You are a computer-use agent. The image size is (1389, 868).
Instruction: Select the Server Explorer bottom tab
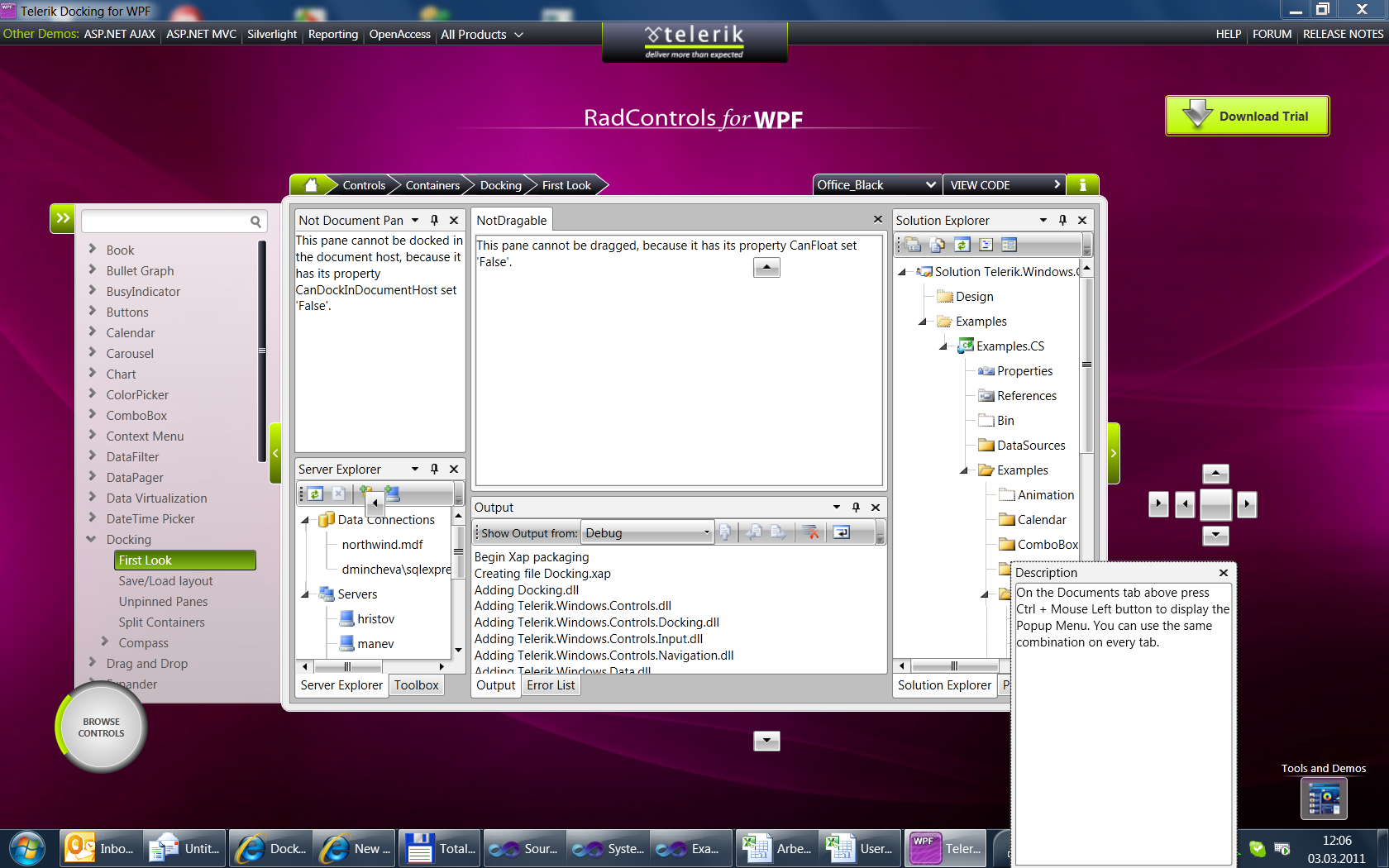(x=341, y=684)
